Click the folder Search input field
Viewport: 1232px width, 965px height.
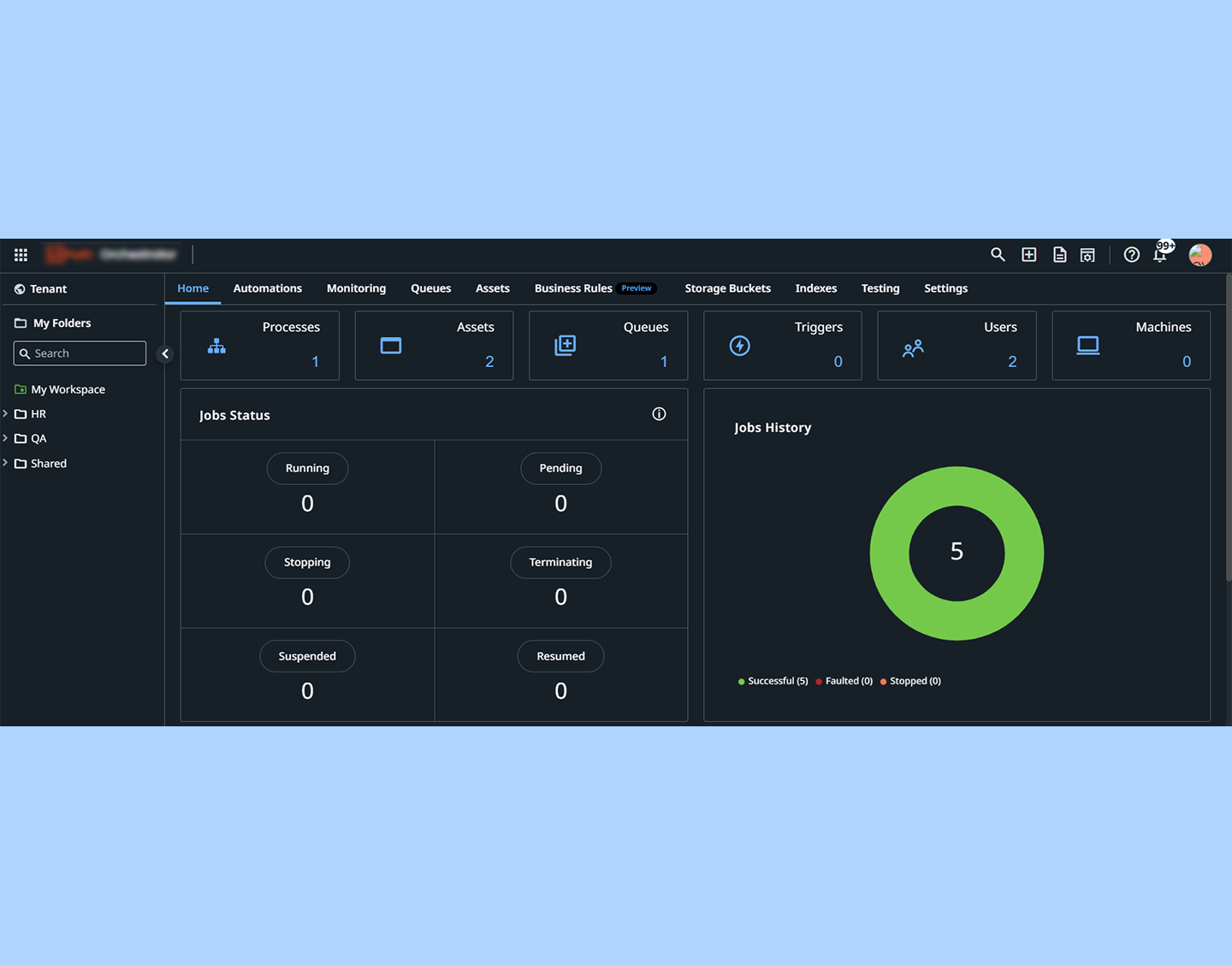(86, 353)
